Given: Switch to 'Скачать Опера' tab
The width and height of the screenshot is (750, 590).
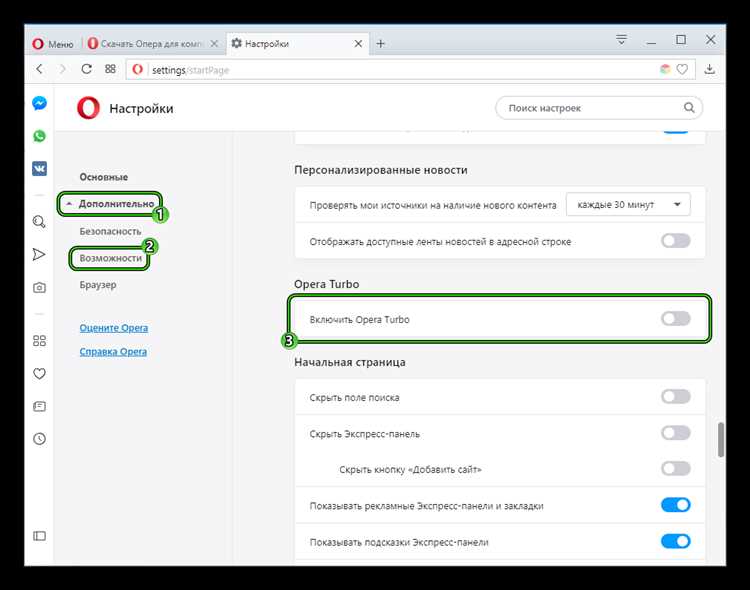Looking at the screenshot, I should click(x=150, y=44).
